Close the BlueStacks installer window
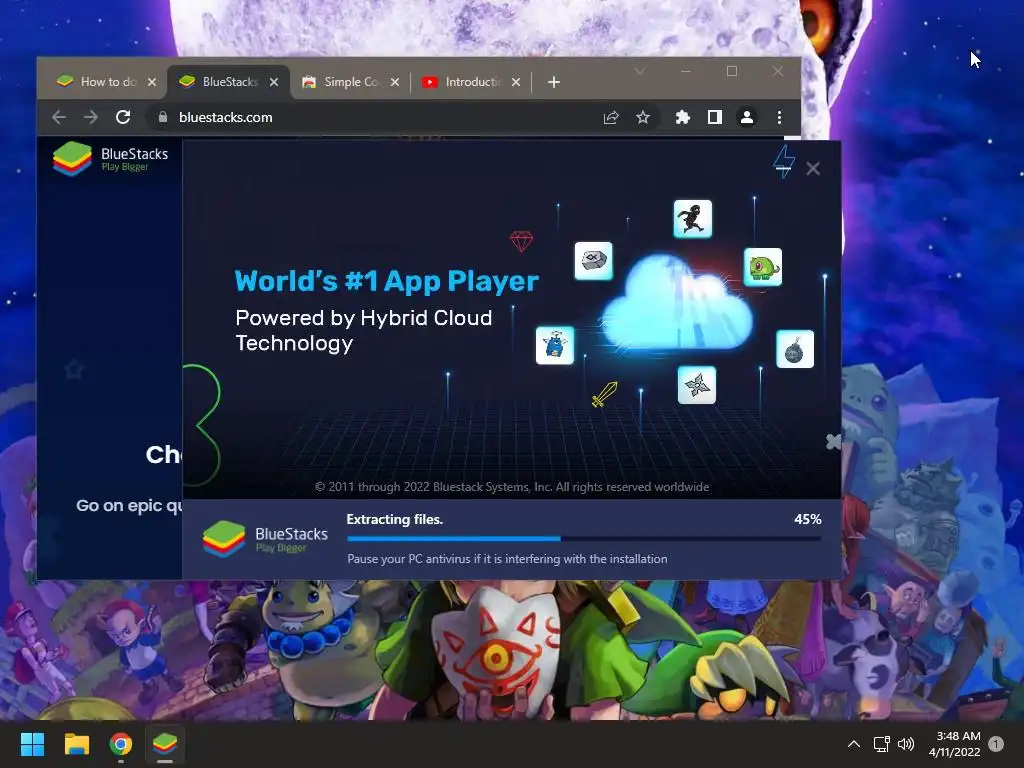 click(x=813, y=169)
